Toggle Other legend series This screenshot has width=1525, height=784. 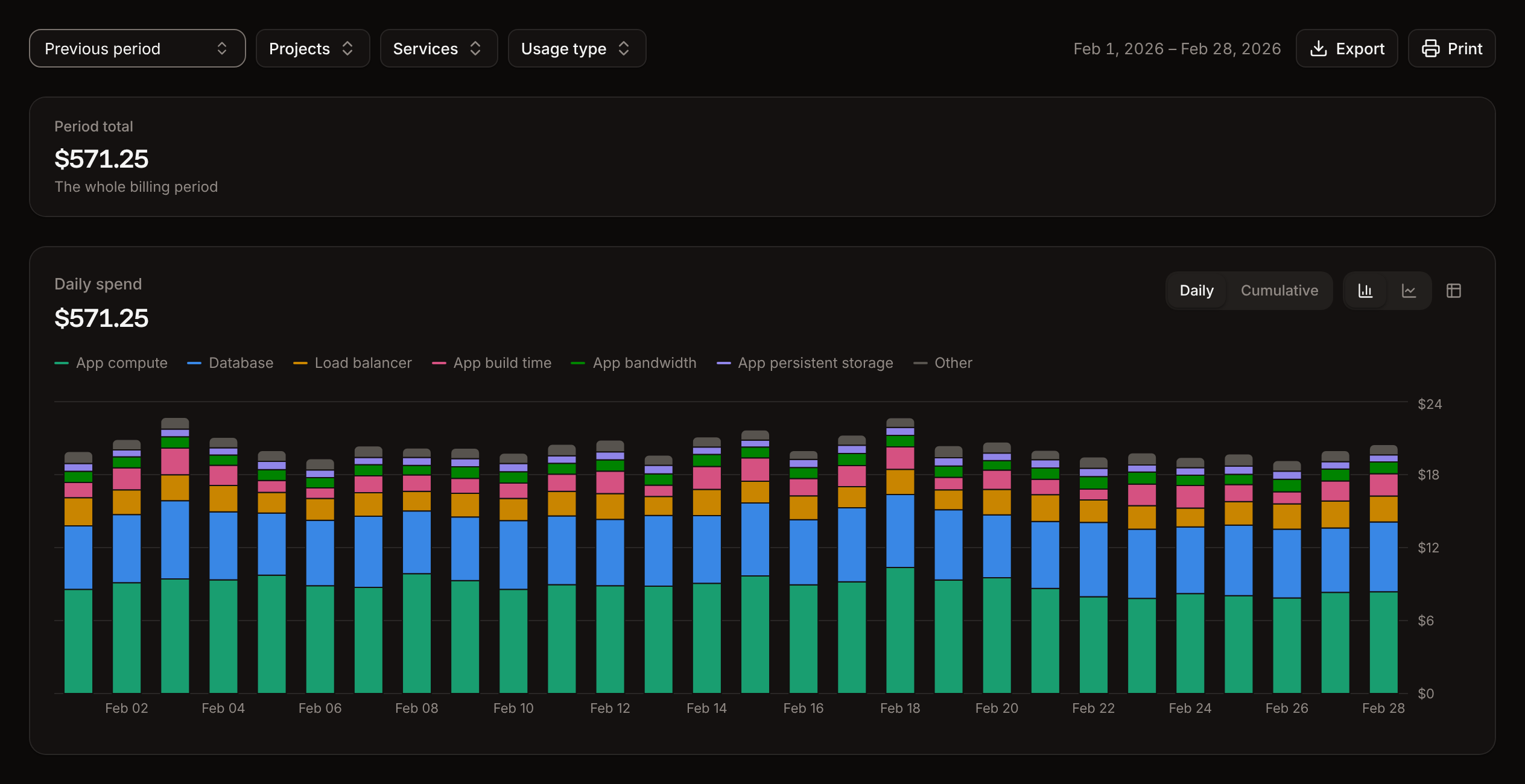[x=943, y=363]
